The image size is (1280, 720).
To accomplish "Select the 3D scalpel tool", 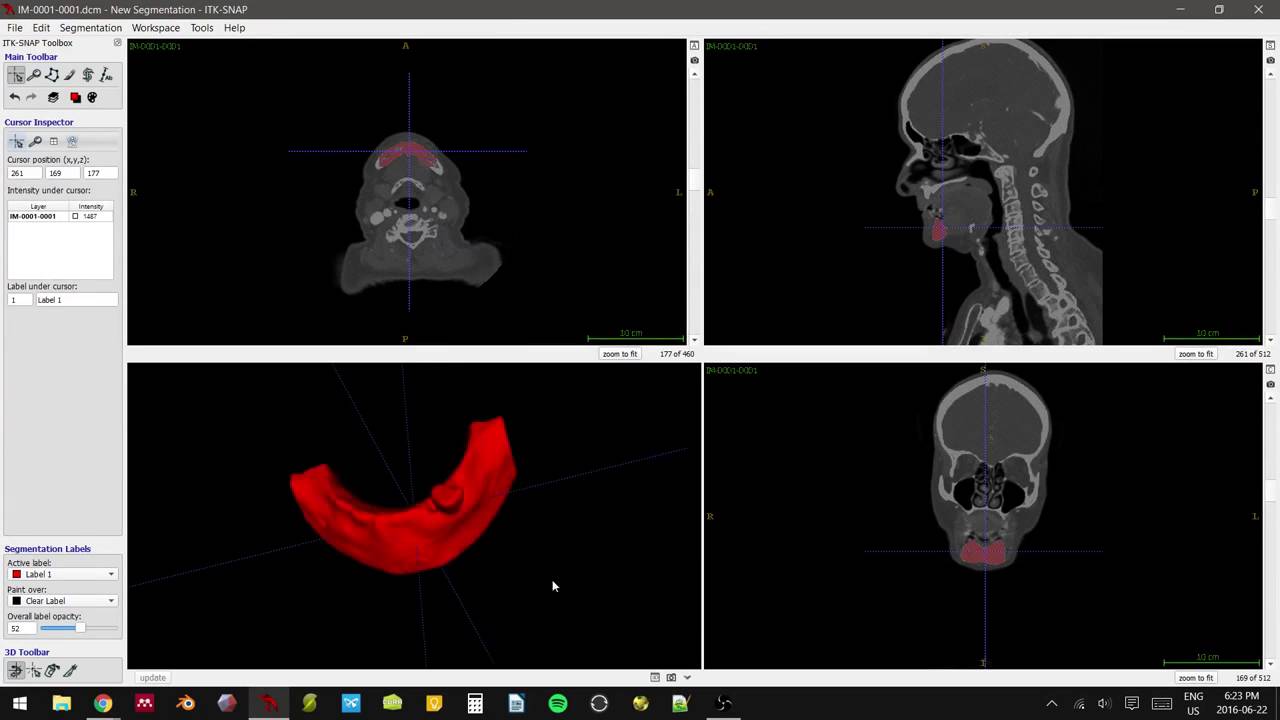I will pyautogui.click(x=70, y=671).
